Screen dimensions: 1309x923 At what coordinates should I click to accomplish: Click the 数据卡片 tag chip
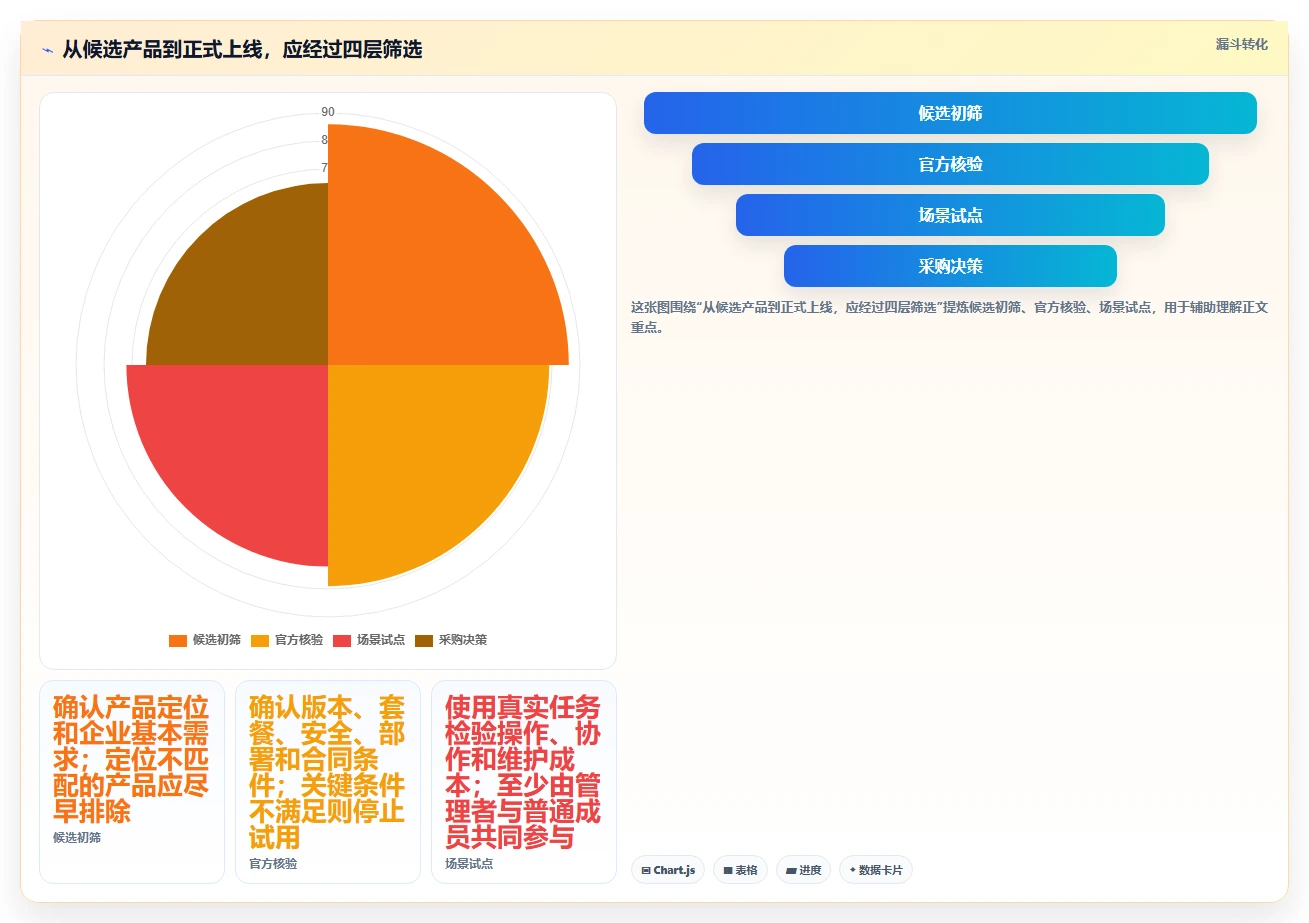click(x=876, y=870)
